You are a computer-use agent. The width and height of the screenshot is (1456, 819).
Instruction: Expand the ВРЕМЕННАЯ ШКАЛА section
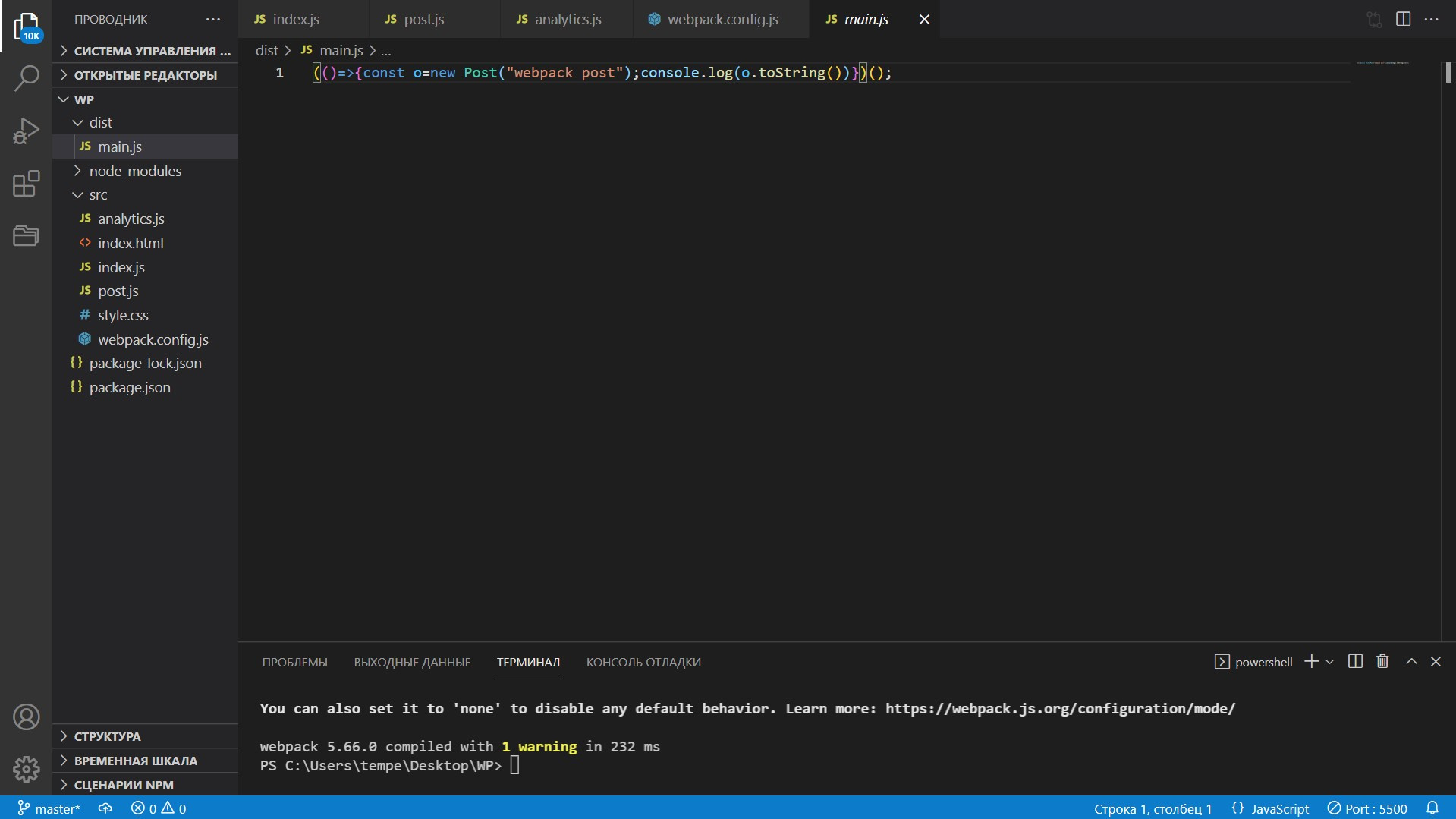(145, 761)
